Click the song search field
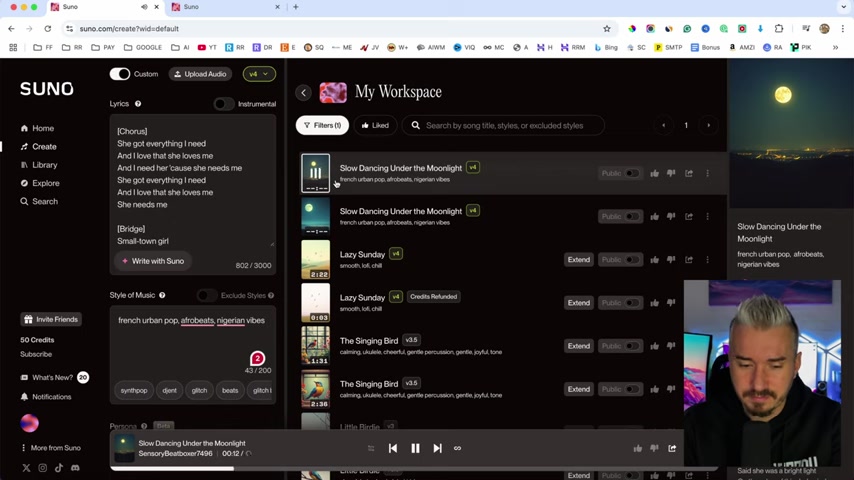This screenshot has height=480, width=854. [x=503, y=125]
